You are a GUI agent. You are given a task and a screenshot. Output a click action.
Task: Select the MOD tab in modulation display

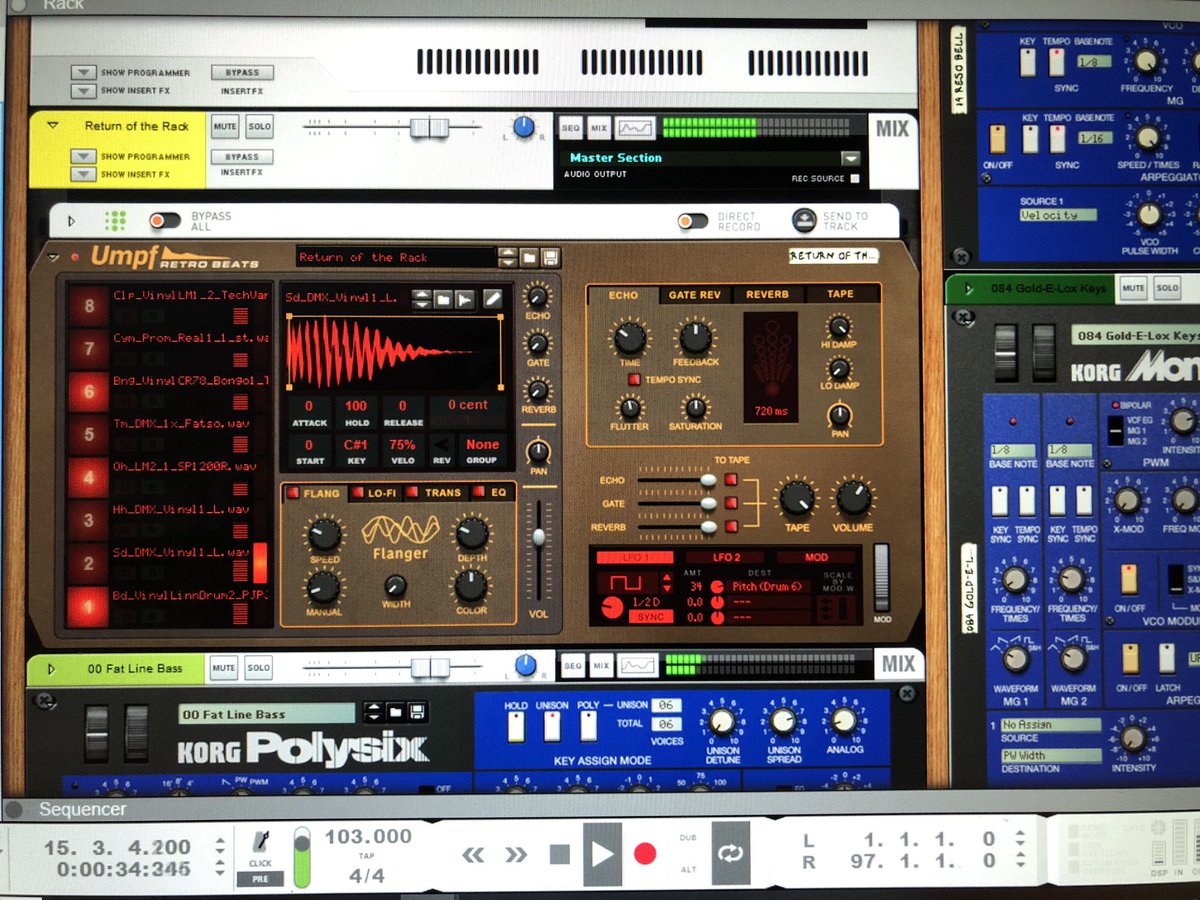pos(816,557)
